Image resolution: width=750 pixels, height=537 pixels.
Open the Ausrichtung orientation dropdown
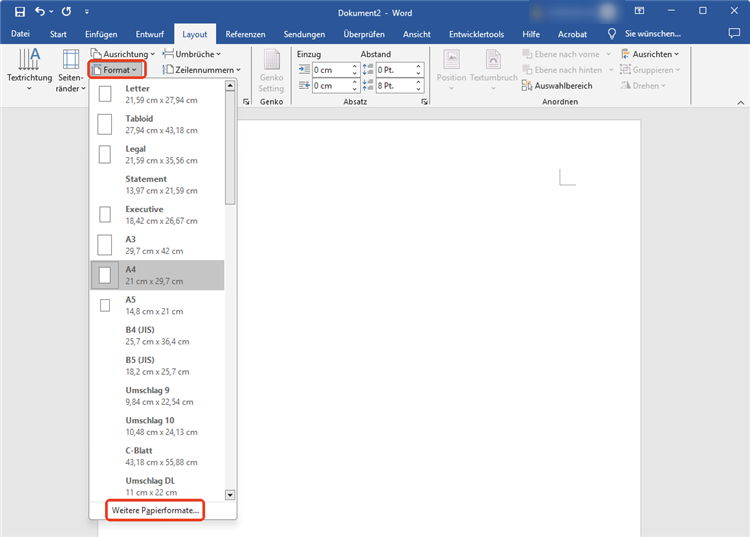click(x=123, y=54)
